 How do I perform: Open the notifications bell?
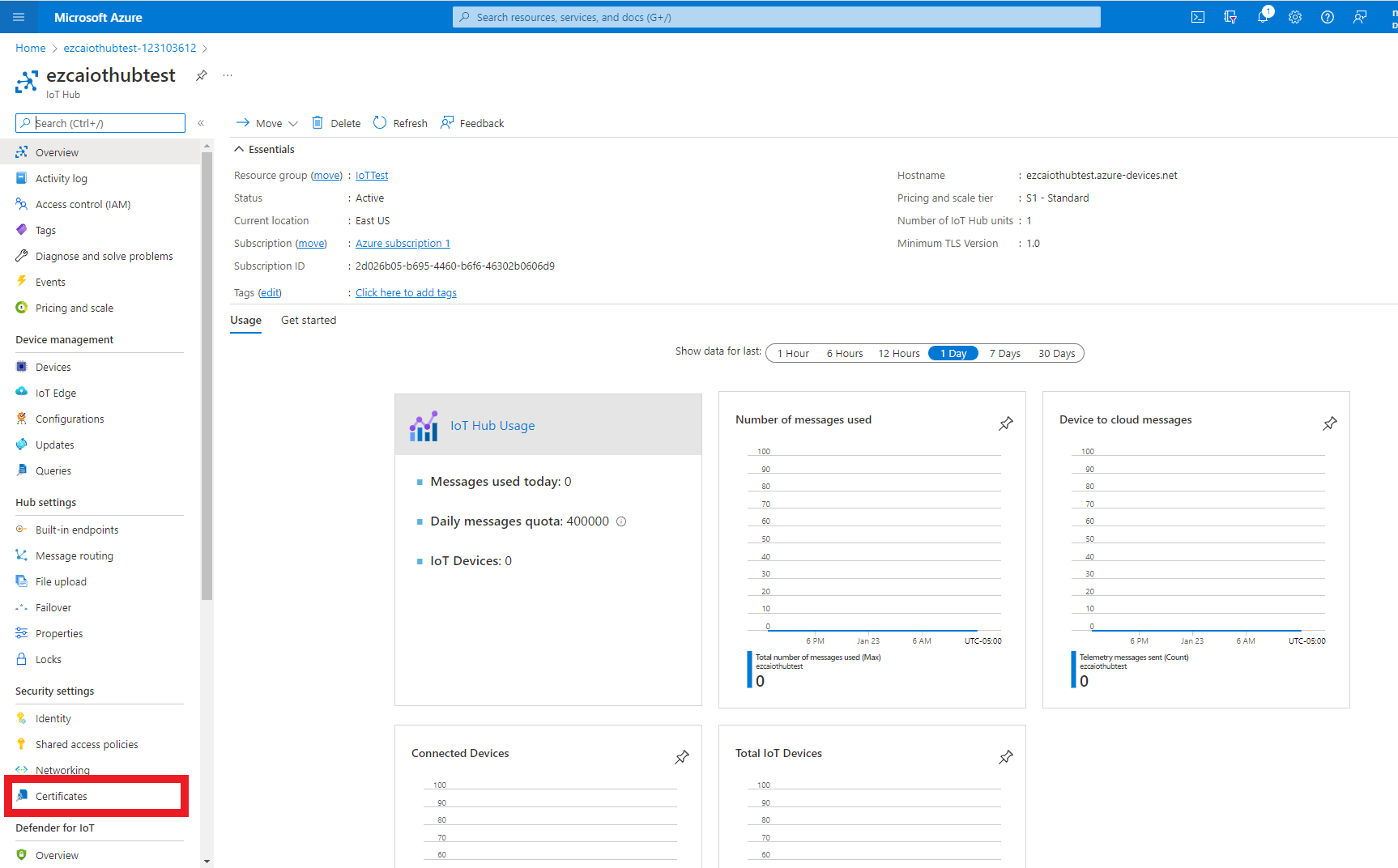coord(1263,17)
